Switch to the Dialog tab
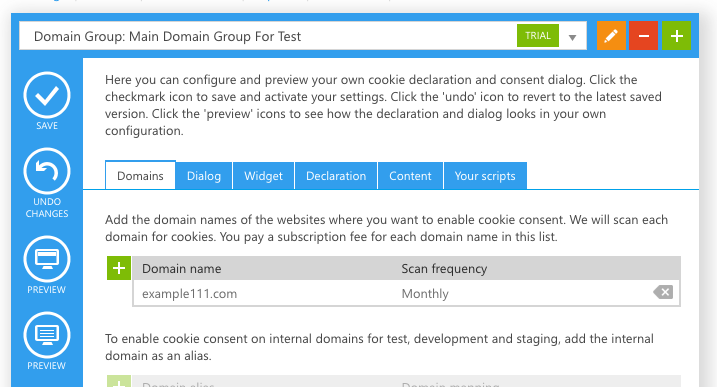Viewport: 717px width, 387px height. point(204,176)
